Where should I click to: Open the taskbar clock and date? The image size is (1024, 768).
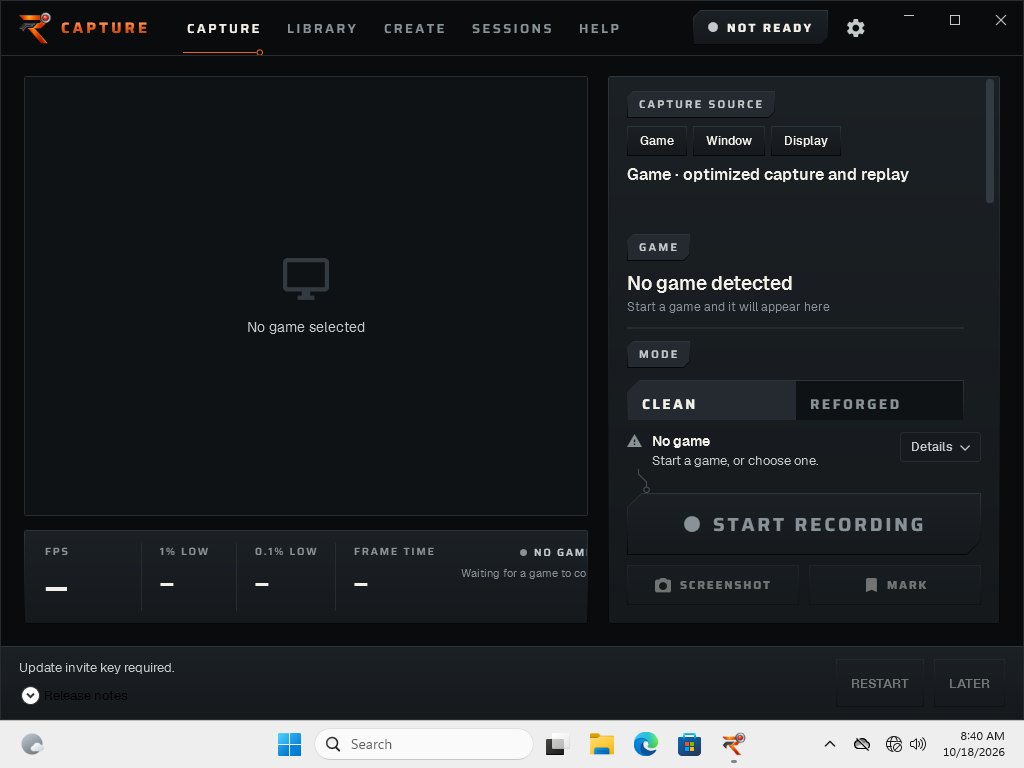point(973,744)
